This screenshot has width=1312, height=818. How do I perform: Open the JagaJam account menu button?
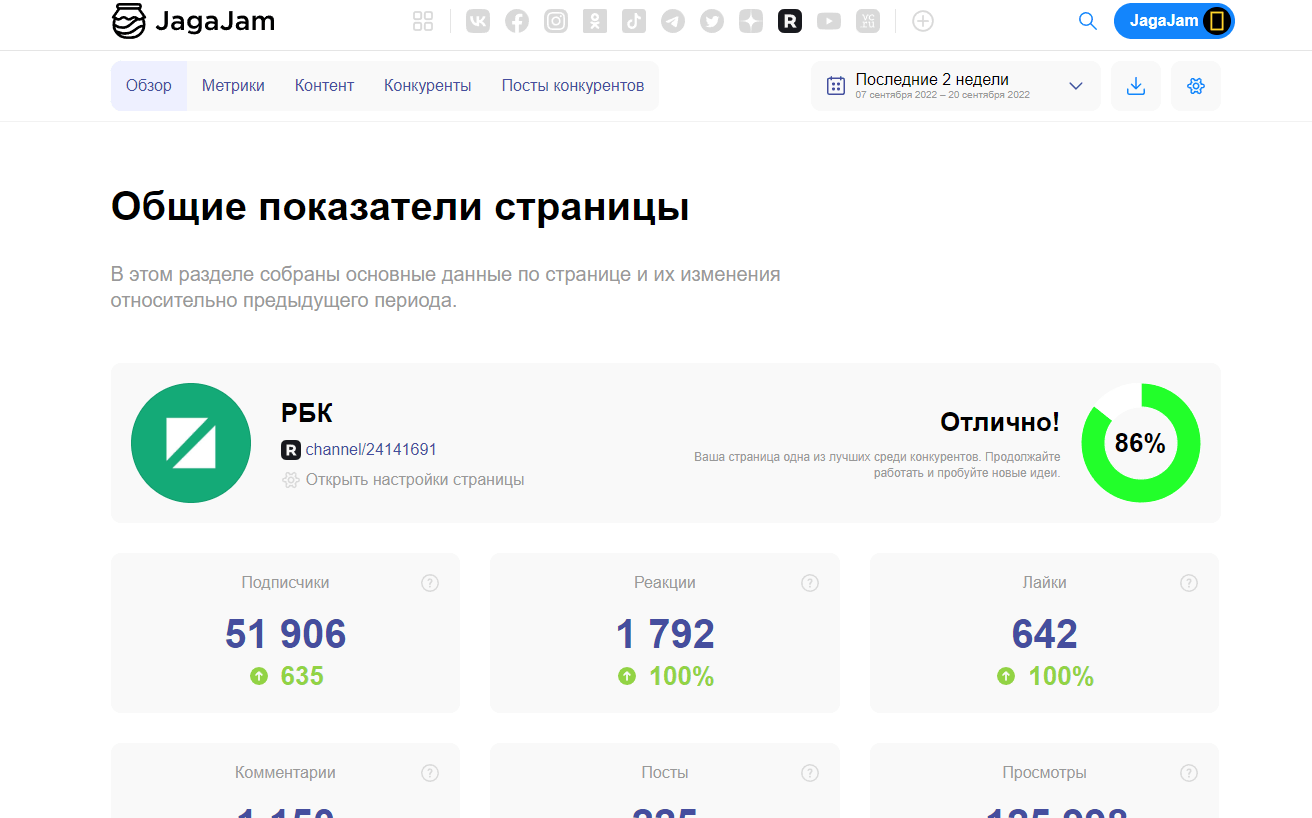(x=1174, y=21)
